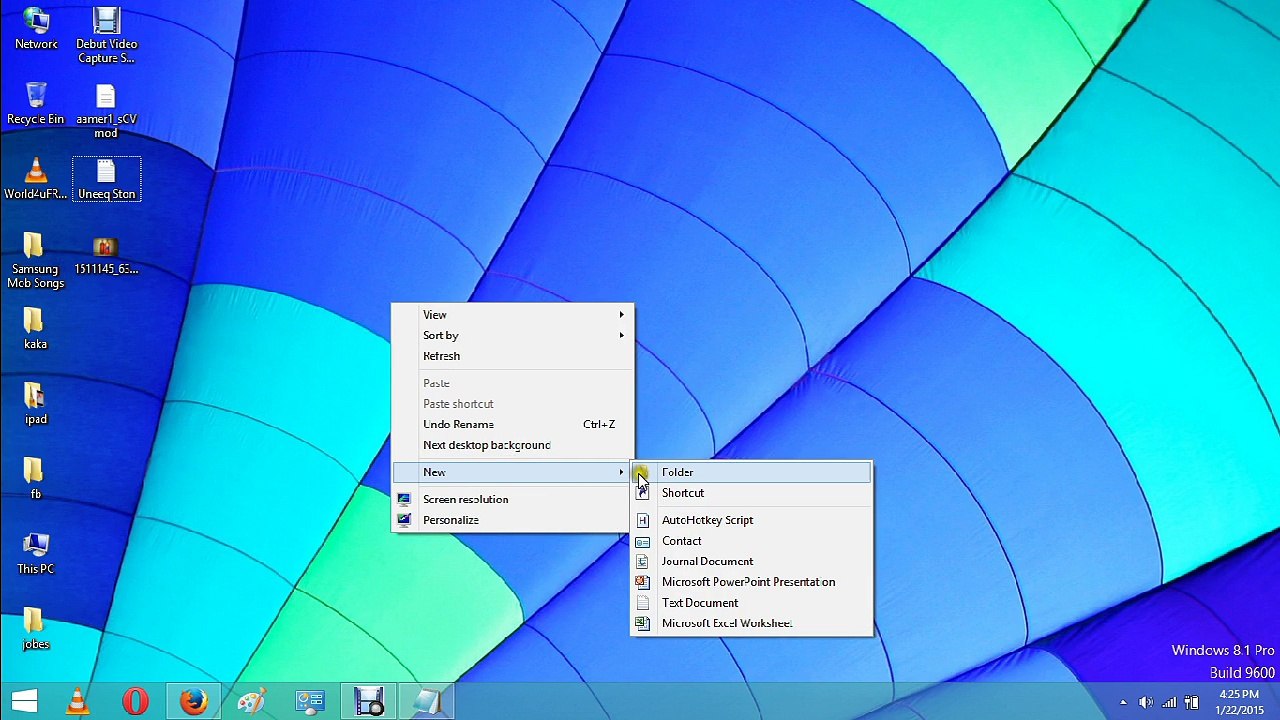Launch VLC from the taskbar
Viewport: 1280px width, 720px height.
click(x=77, y=702)
